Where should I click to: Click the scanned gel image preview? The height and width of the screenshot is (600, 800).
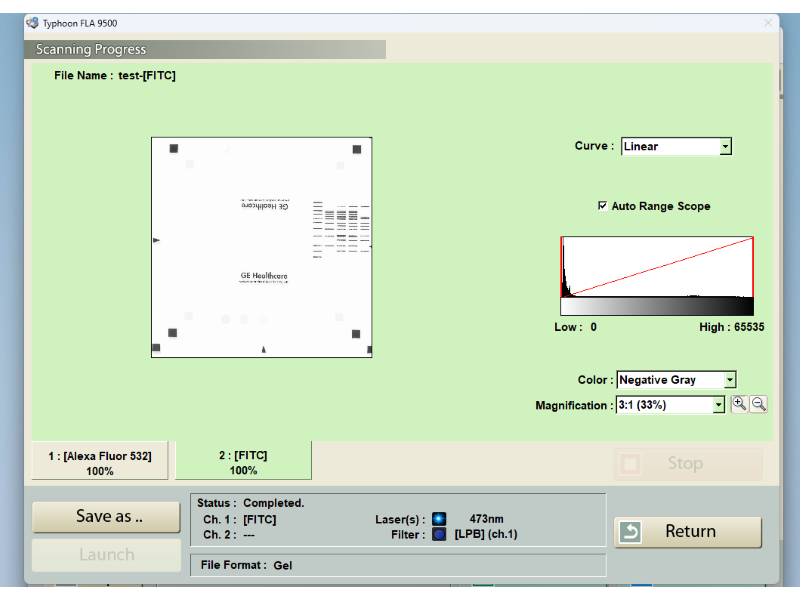(x=262, y=247)
